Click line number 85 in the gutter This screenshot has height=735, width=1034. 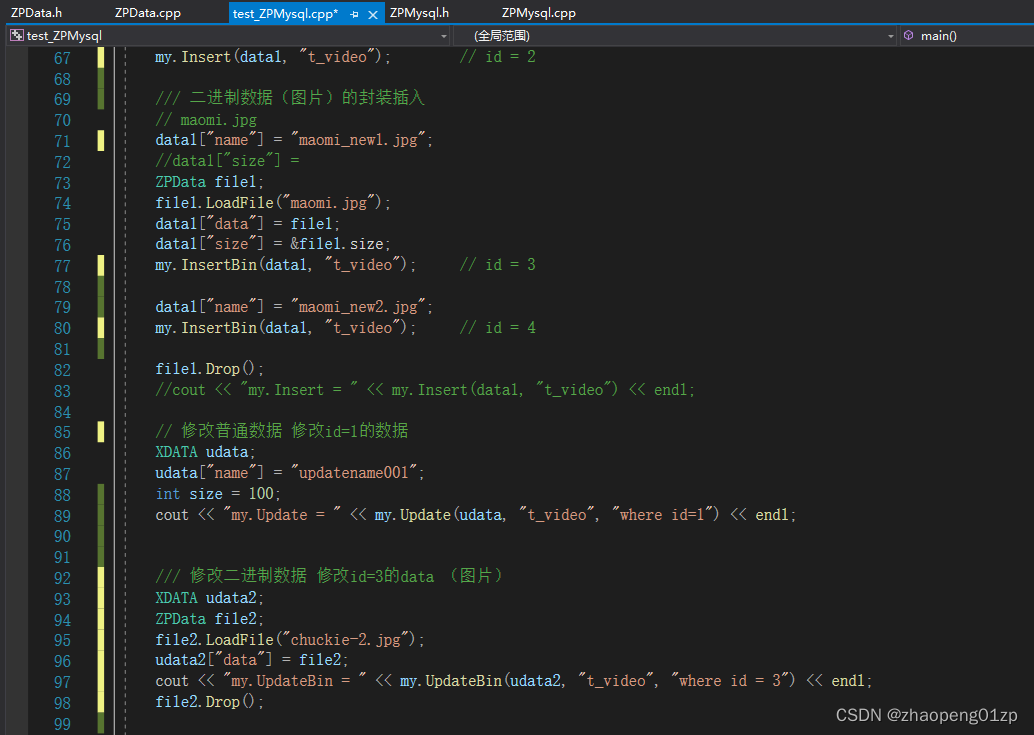(62, 432)
